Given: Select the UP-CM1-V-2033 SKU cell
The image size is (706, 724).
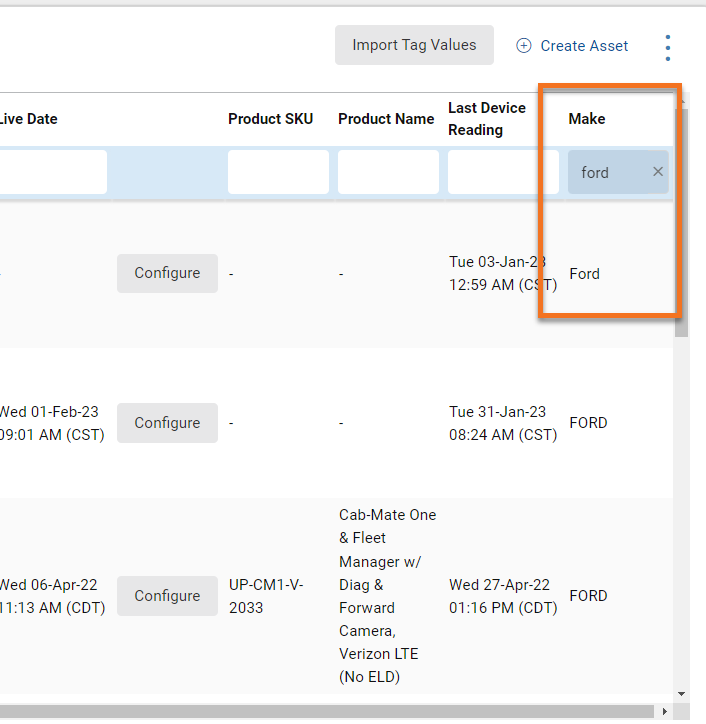Looking at the screenshot, I should [266, 596].
